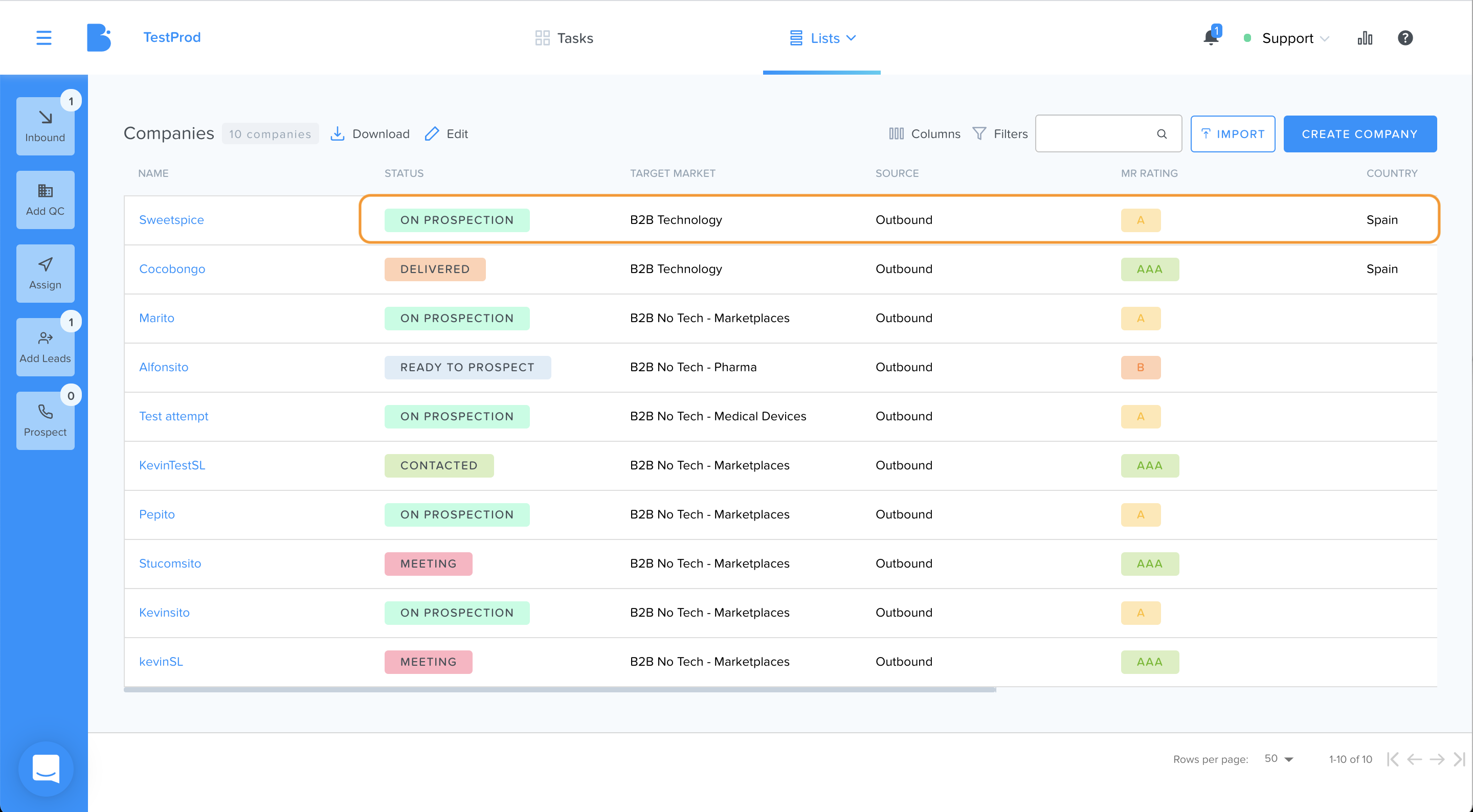Viewport: 1473px width, 812px height.
Task: Click Alfonsito's B rating badge
Action: click(x=1141, y=368)
